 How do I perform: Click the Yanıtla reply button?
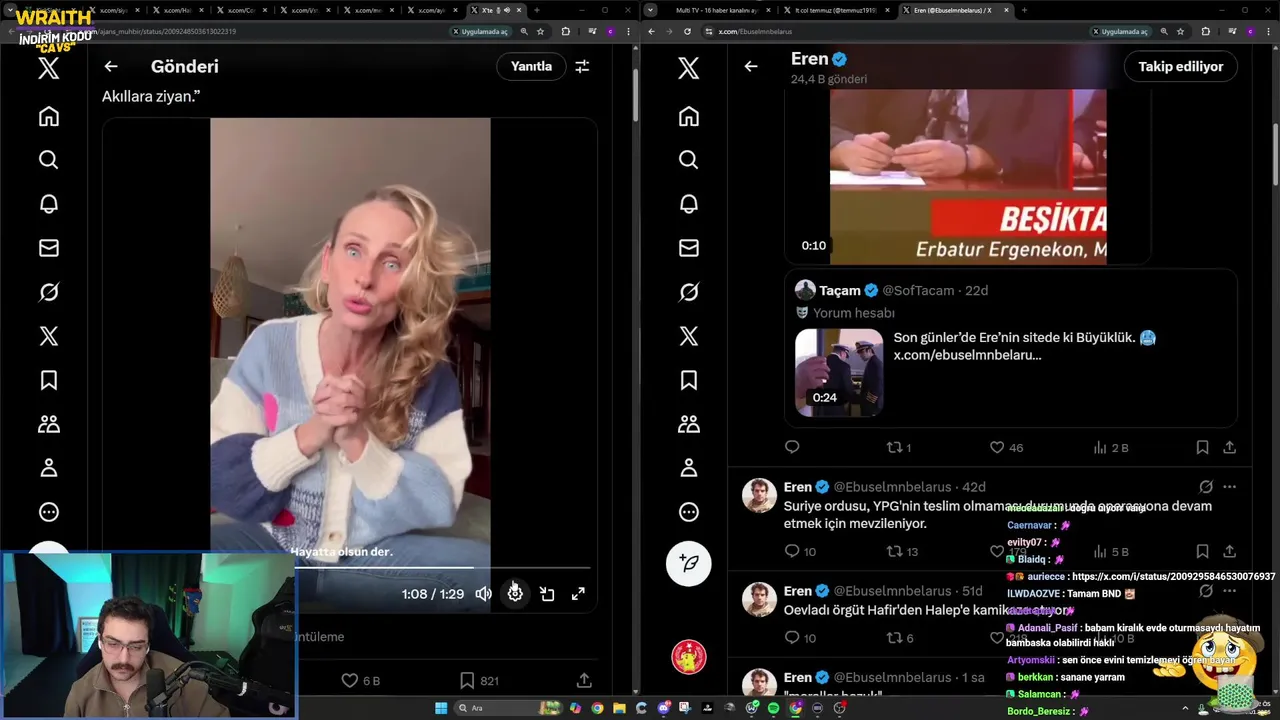(531, 66)
